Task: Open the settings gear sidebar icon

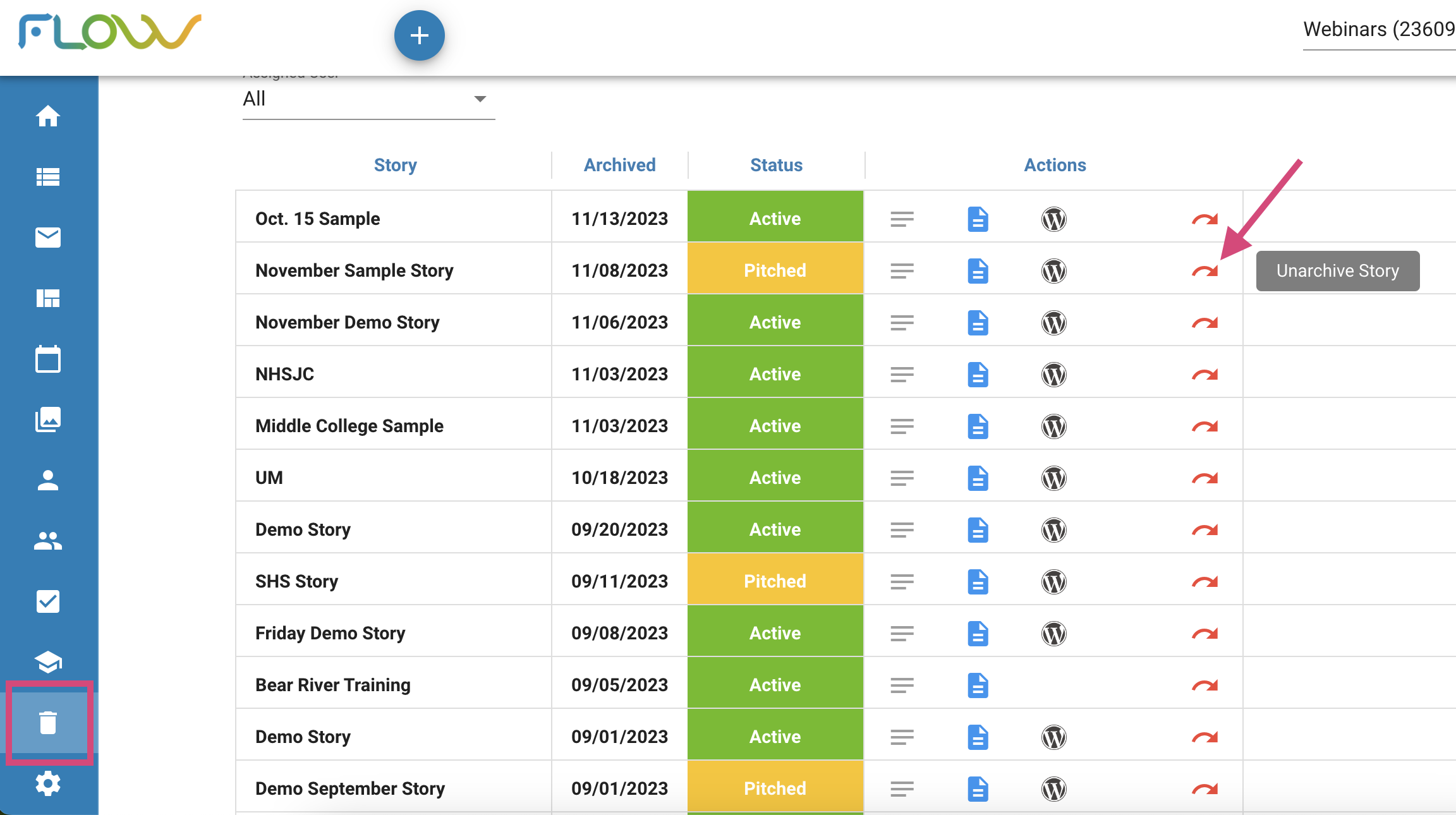Action: [48, 783]
